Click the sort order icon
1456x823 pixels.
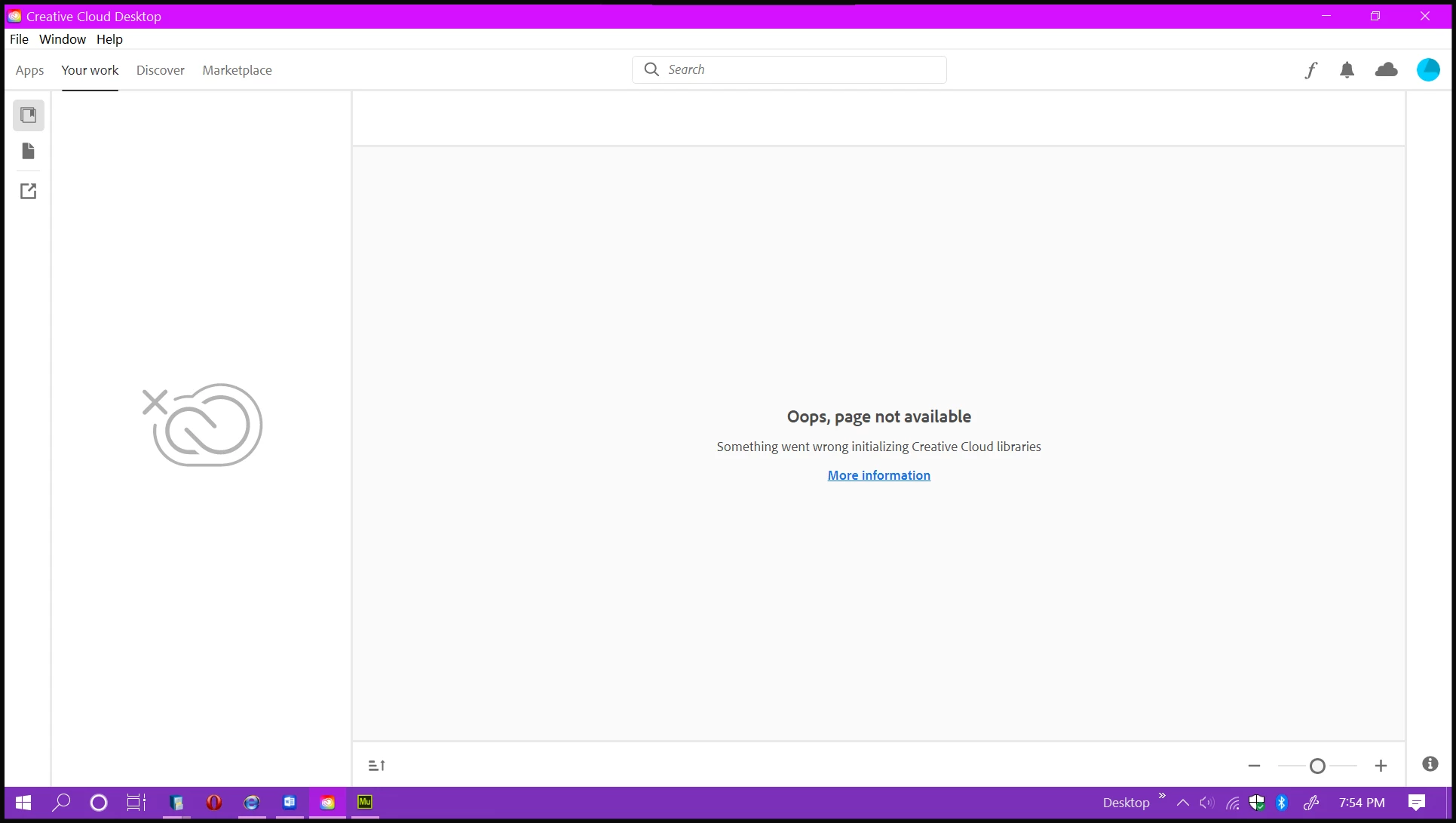pyautogui.click(x=377, y=766)
